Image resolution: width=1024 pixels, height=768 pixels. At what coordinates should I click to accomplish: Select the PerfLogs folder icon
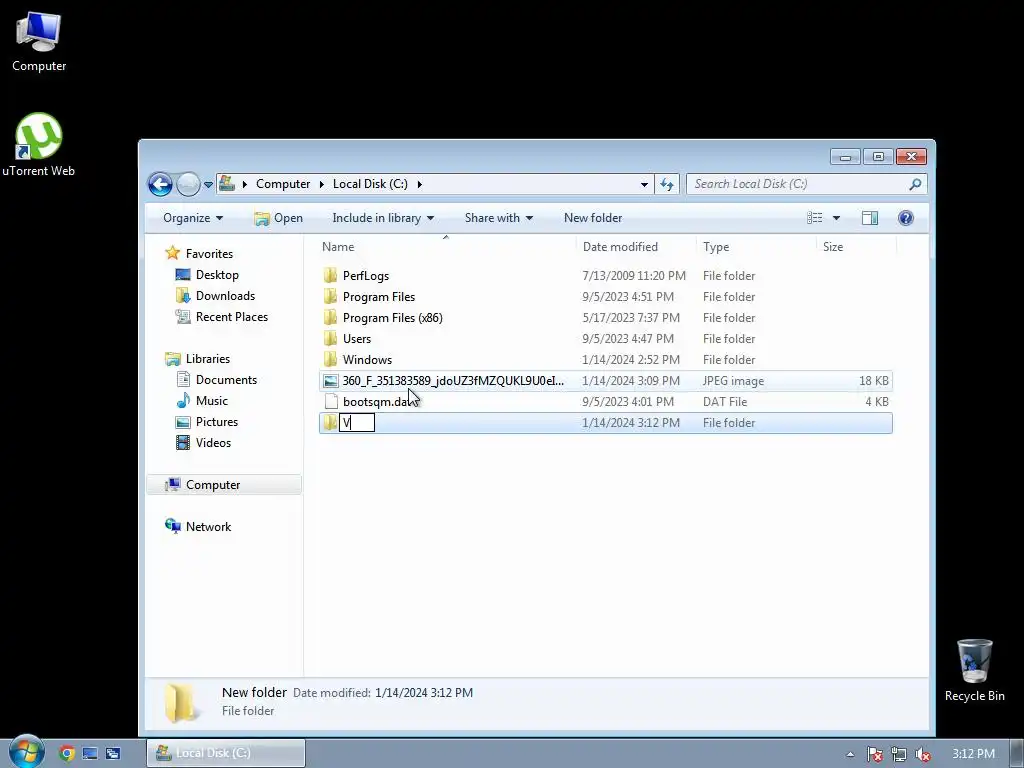point(330,276)
